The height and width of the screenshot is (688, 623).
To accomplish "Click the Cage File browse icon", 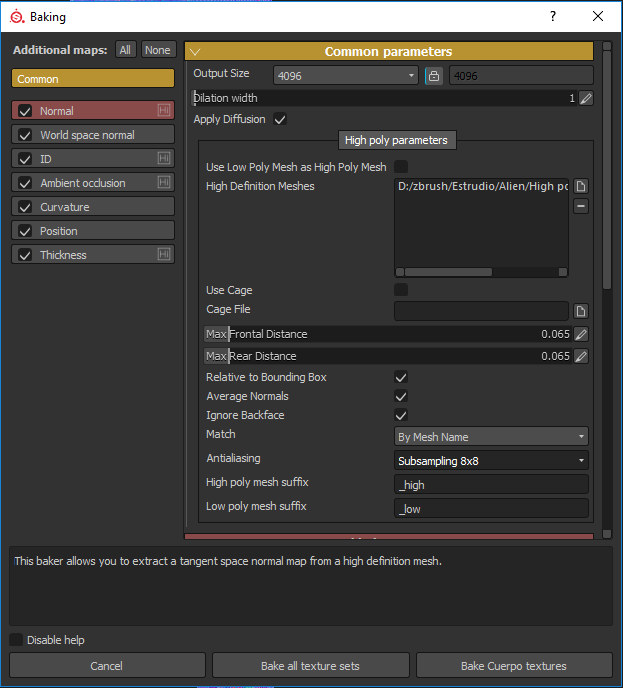I will 580,311.
